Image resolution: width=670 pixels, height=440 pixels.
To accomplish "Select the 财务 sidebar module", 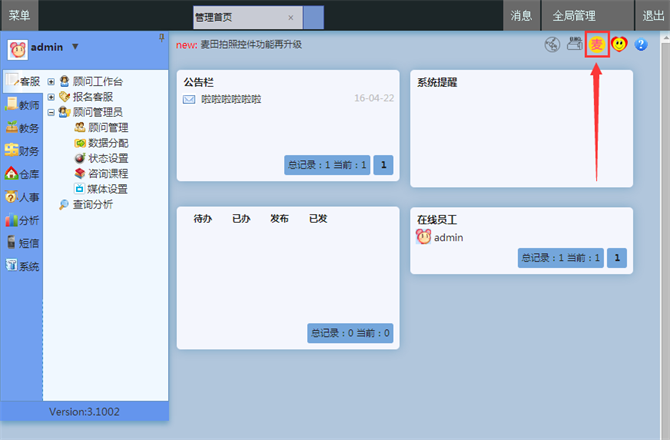I will pos(23,151).
